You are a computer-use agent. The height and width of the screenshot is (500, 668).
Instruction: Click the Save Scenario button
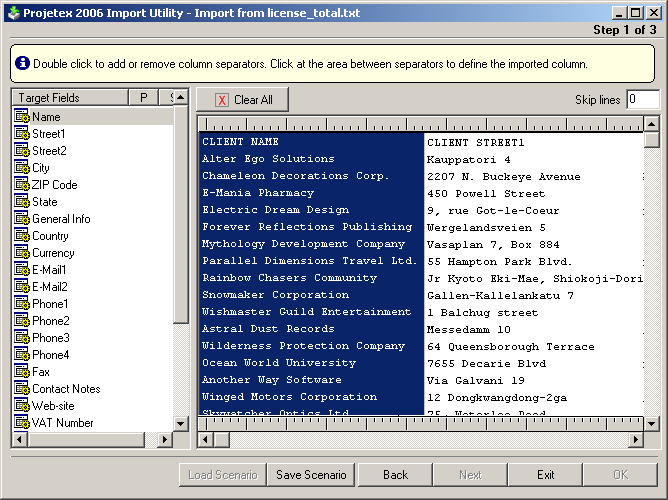tap(311, 475)
